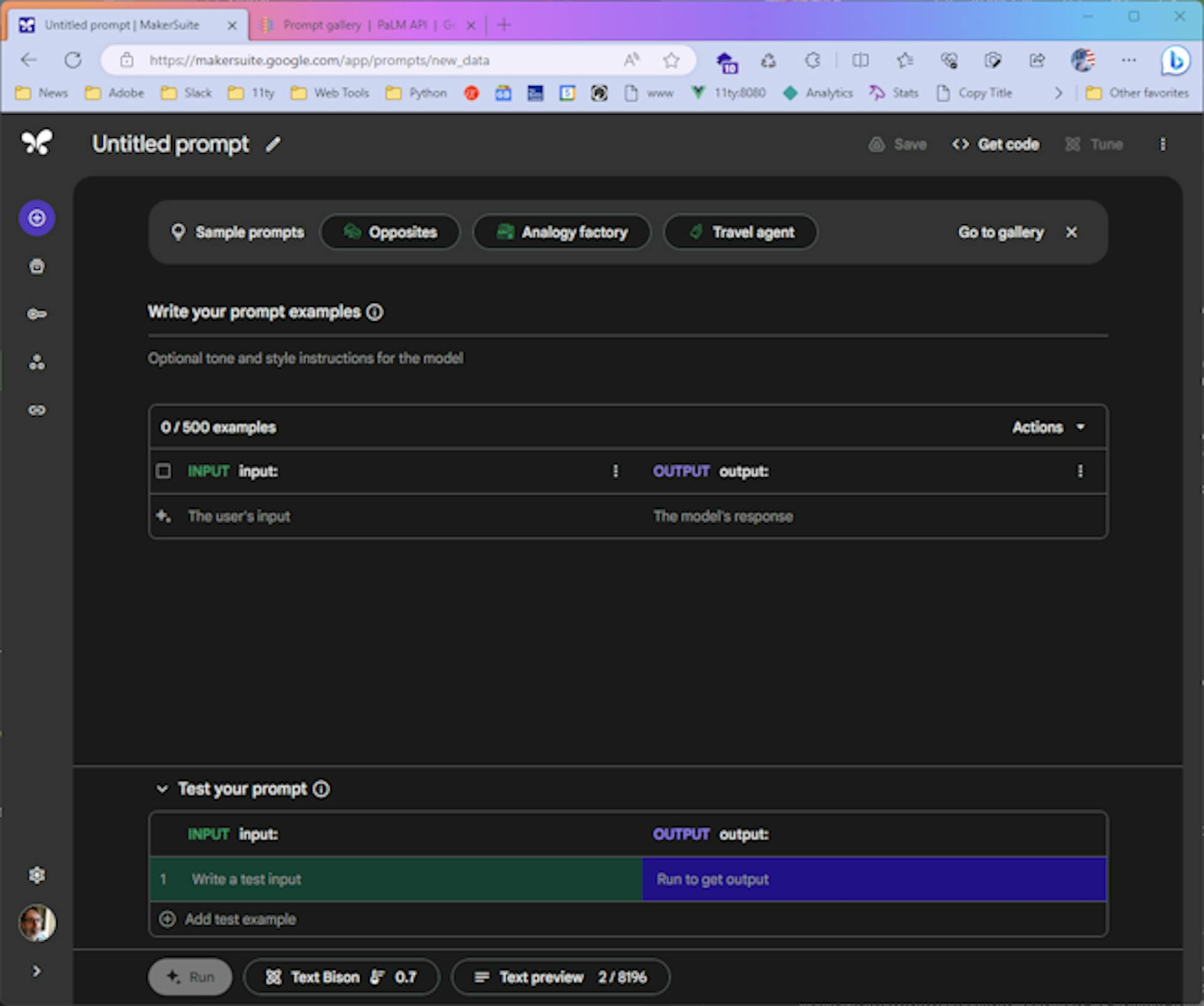The width and height of the screenshot is (1204, 1006).
Task: Toggle the info icon next to prompt examples
Action: (376, 312)
